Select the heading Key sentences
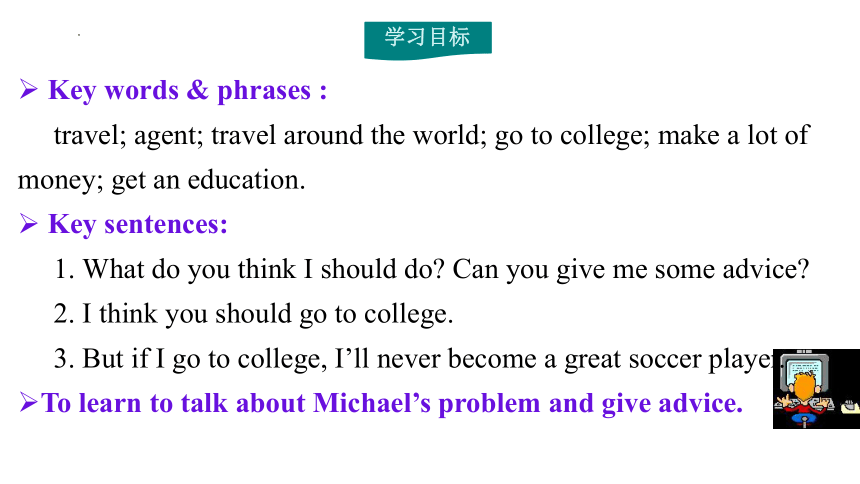The width and height of the screenshot is (860, 484). pos(138,225)
